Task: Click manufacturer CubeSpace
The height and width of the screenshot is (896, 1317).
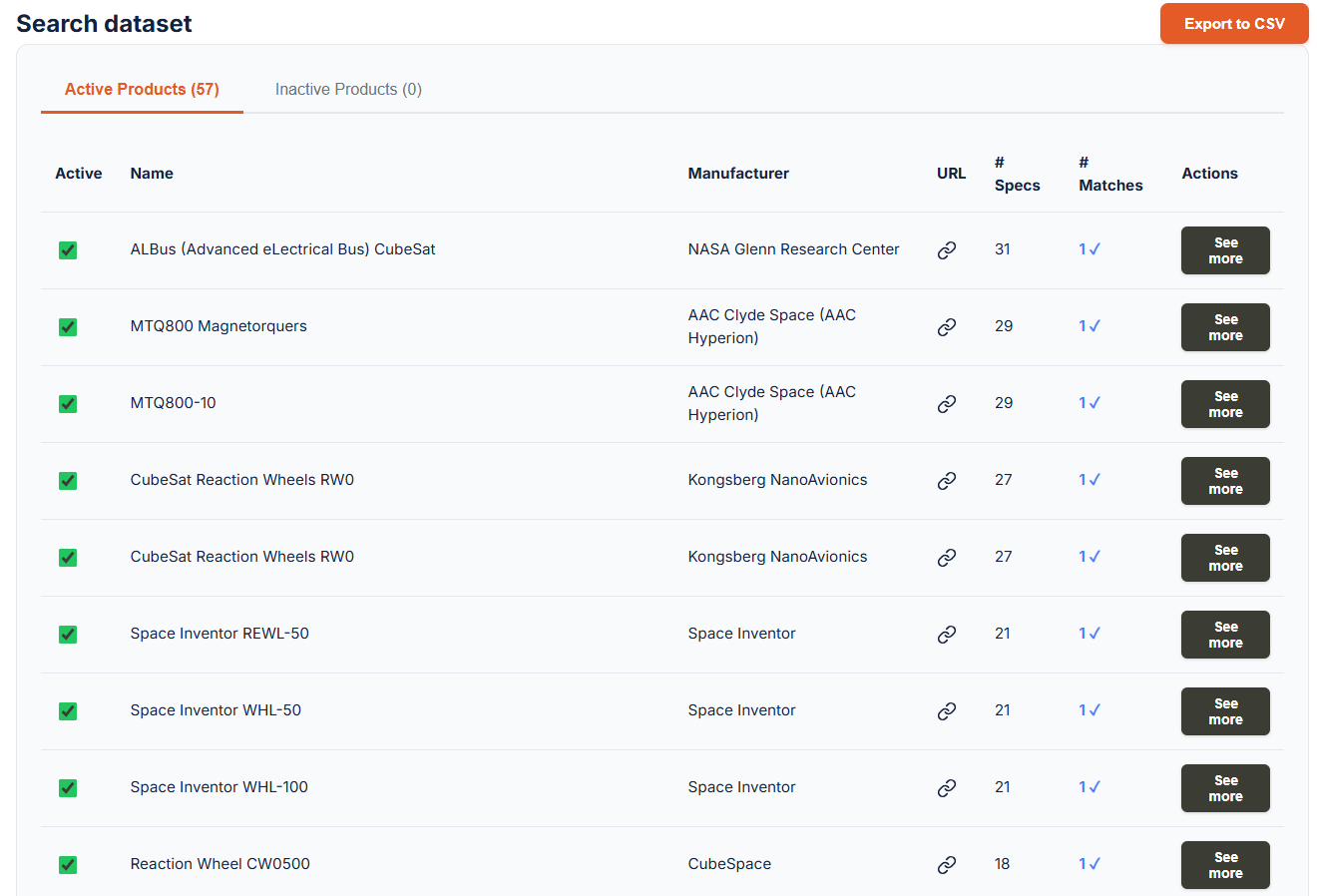Action: (729, 864)
